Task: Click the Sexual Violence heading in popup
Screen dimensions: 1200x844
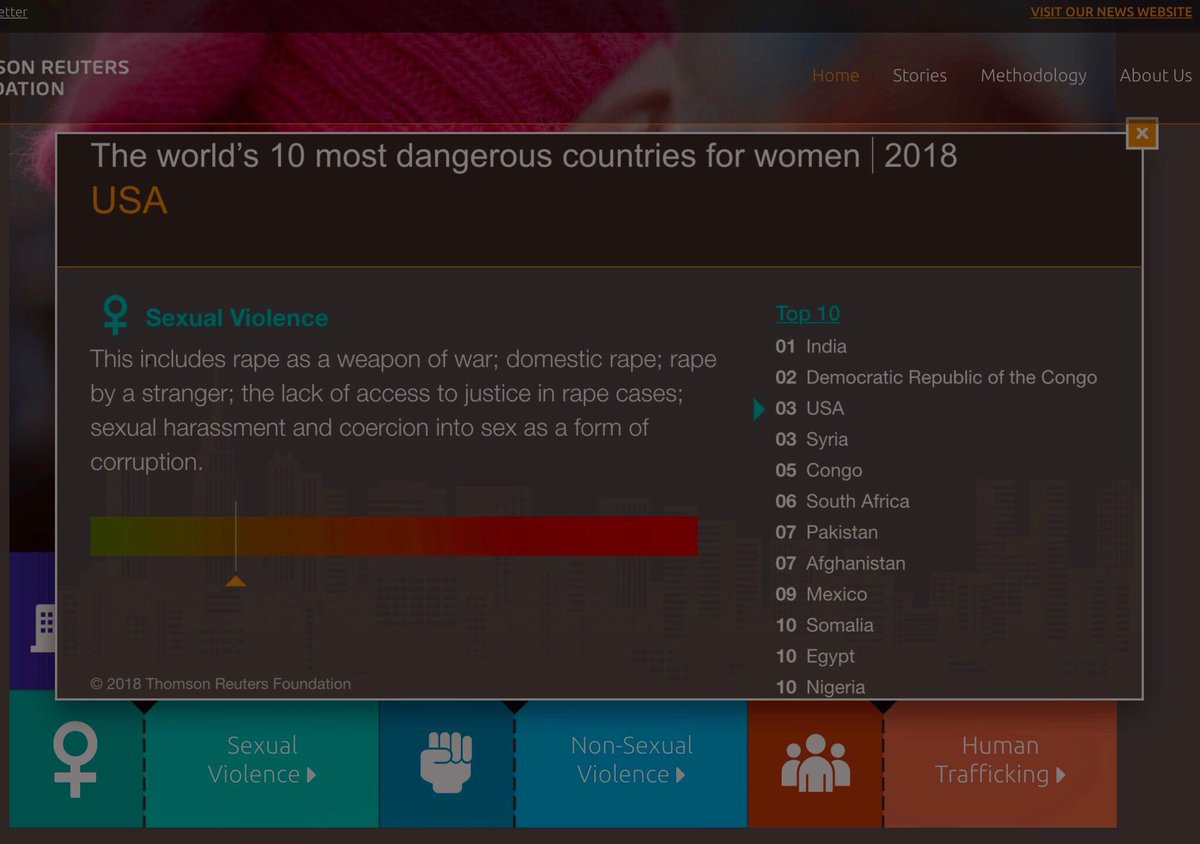Action: (x=237, y=318)
